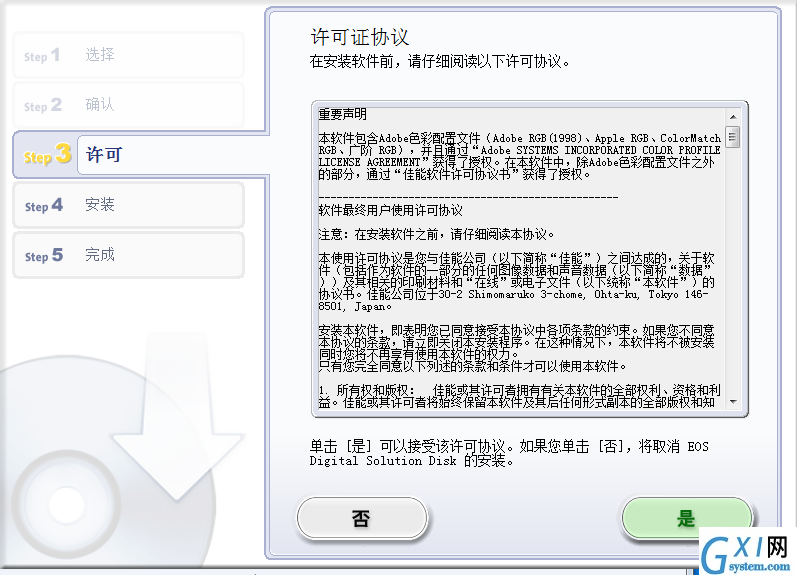797x575 pixels.
Task: Click the 许可证协议 title
Action: click(360, 37)
